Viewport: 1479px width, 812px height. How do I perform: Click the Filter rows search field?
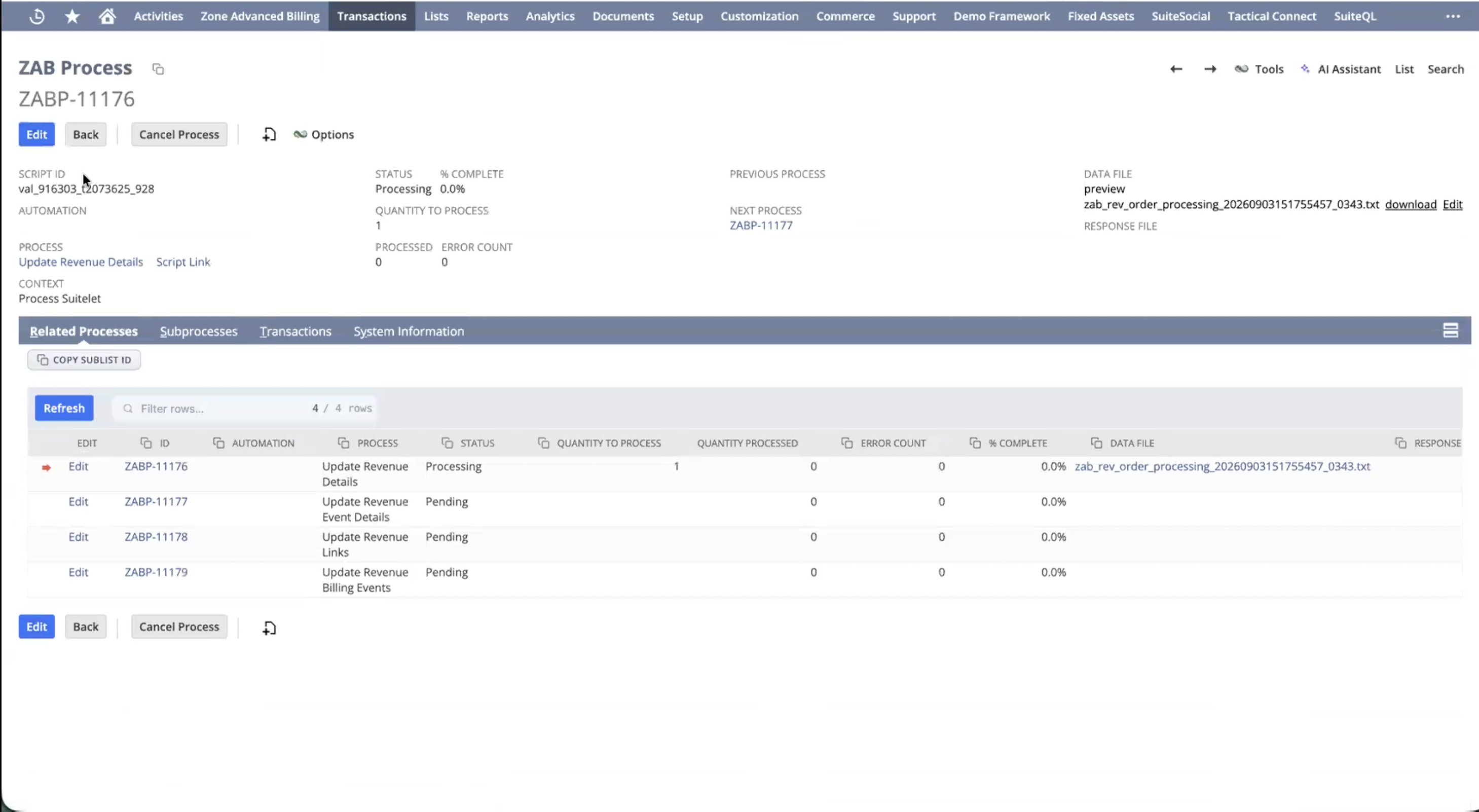click(x=245, y=409)
